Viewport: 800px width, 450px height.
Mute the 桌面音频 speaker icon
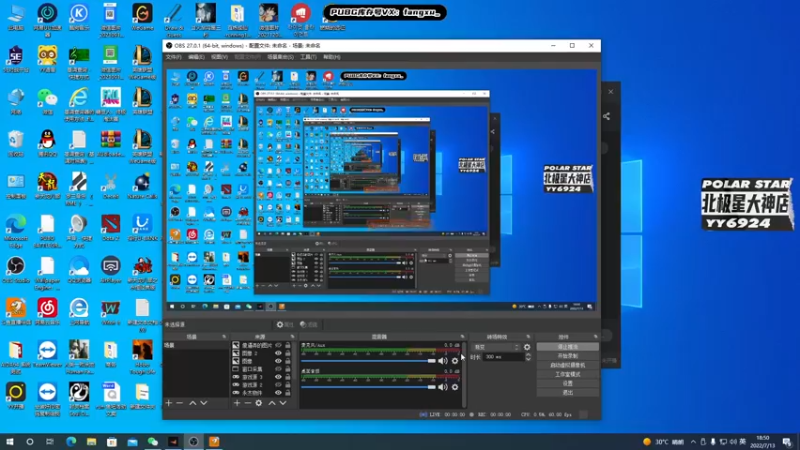pyautogui.click(x=442, y=387)
